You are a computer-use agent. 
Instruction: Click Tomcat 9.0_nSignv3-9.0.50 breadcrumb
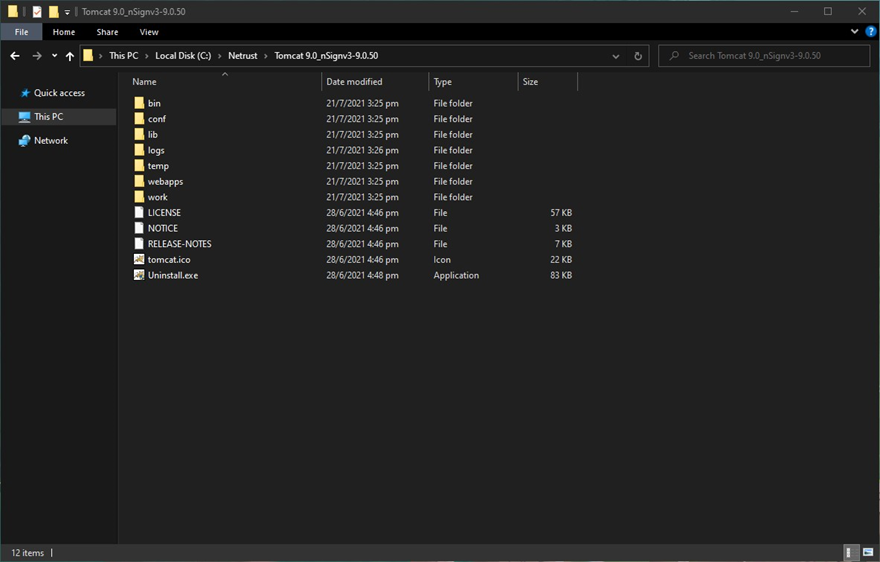click(x=326, y=56)
